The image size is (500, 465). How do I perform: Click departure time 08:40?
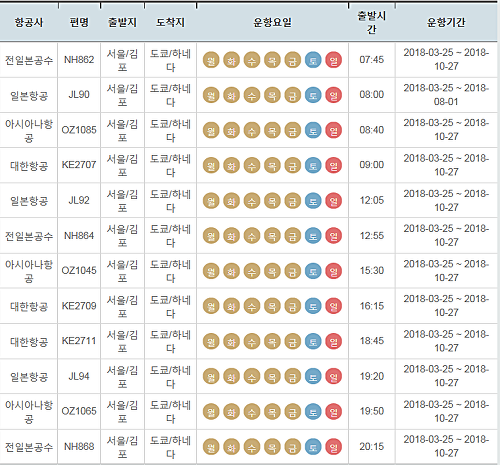pyautogui.click(x=372, y=130)
